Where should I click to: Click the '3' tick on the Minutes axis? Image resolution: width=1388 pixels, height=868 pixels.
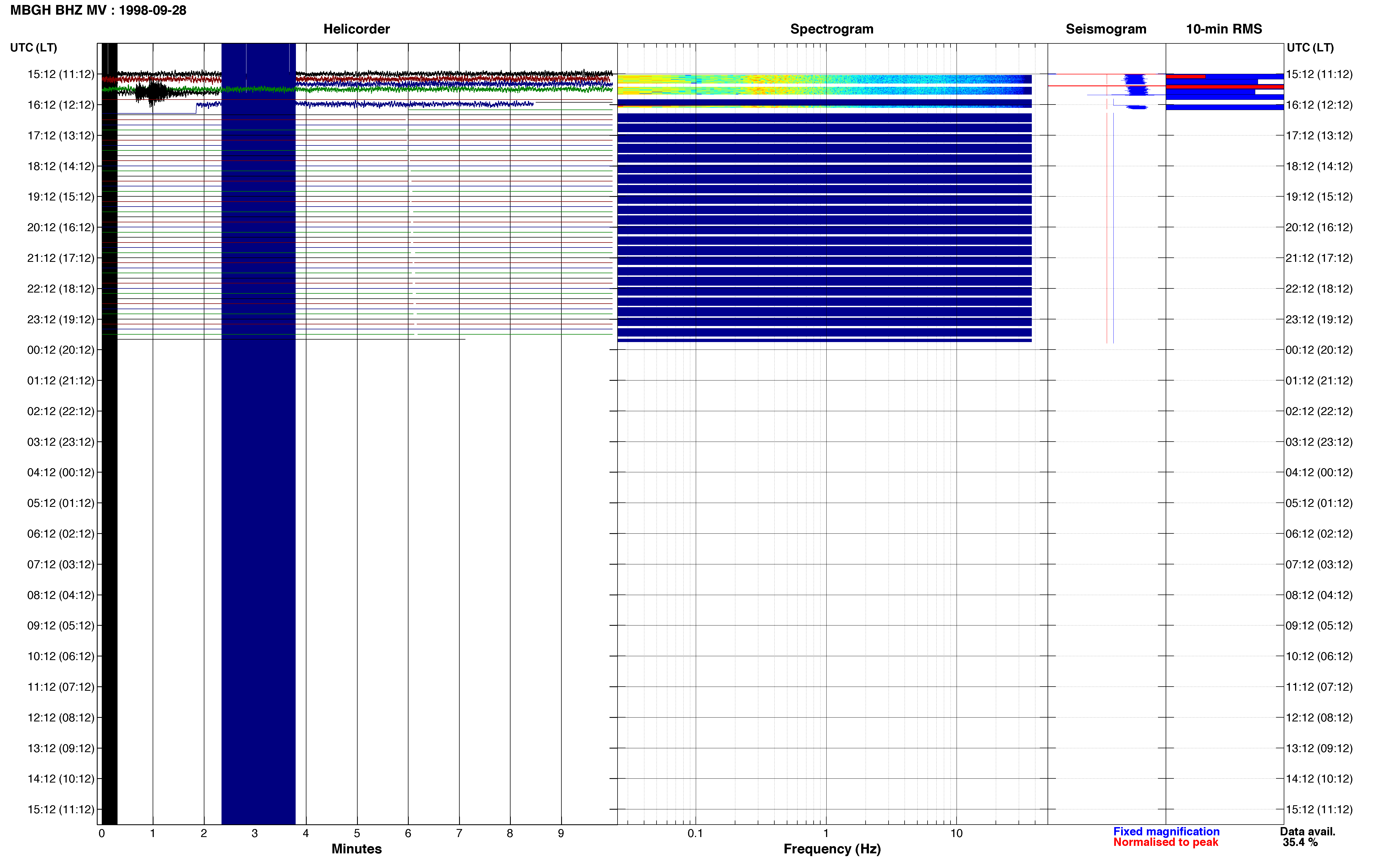click(x=254, y=833)
